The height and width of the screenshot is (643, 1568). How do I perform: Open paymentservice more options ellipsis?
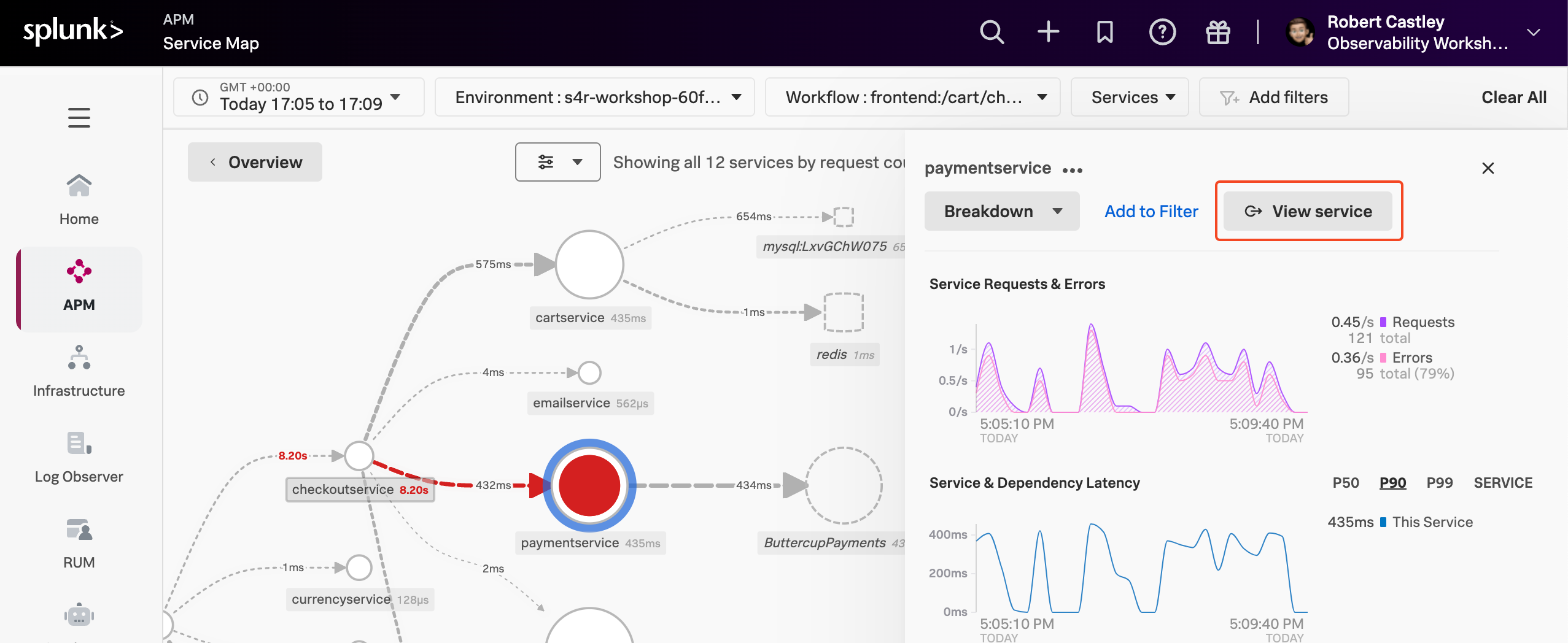[1073, 170]
